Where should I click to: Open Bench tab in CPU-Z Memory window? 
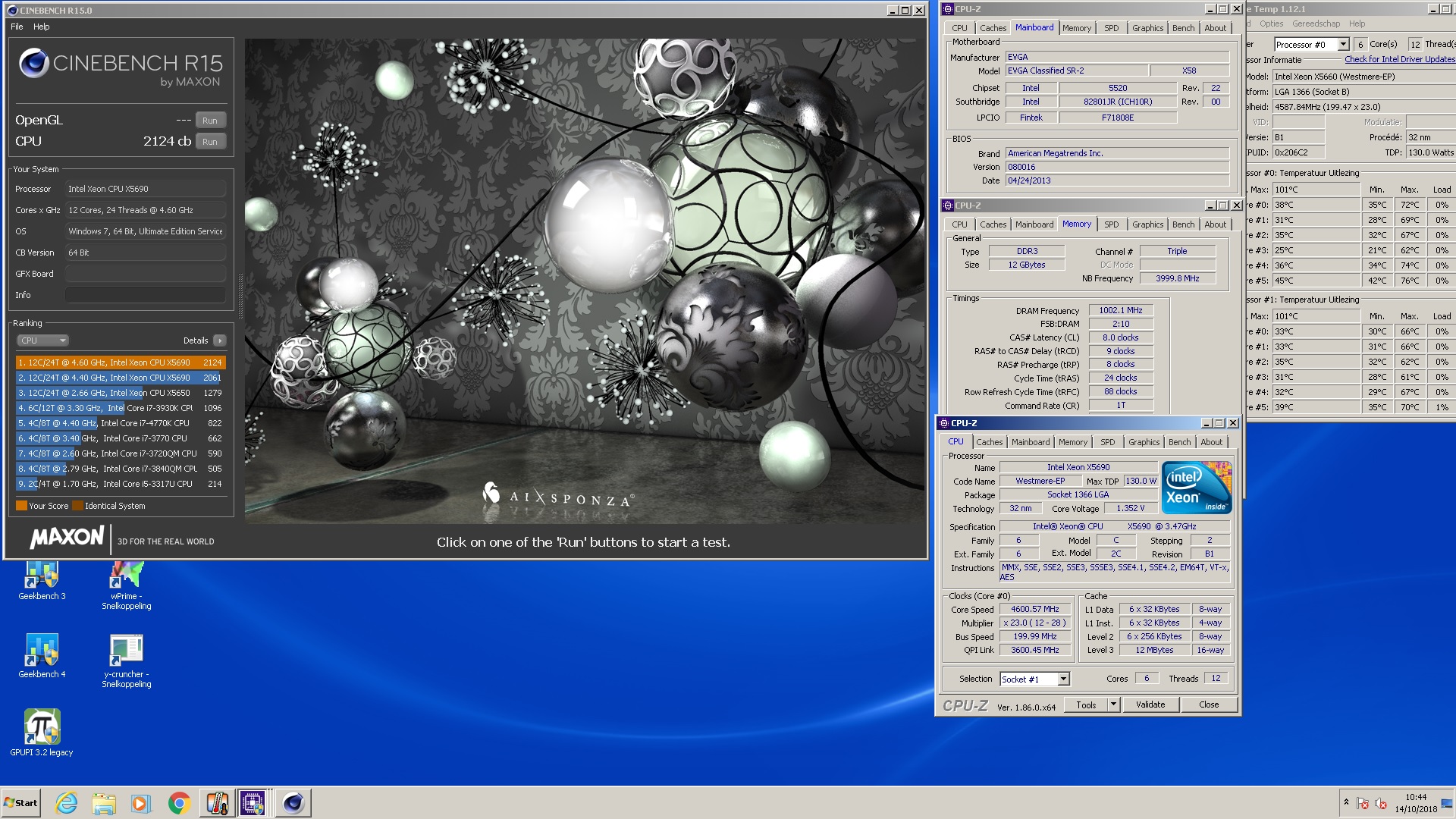(x=1183, y=224)
